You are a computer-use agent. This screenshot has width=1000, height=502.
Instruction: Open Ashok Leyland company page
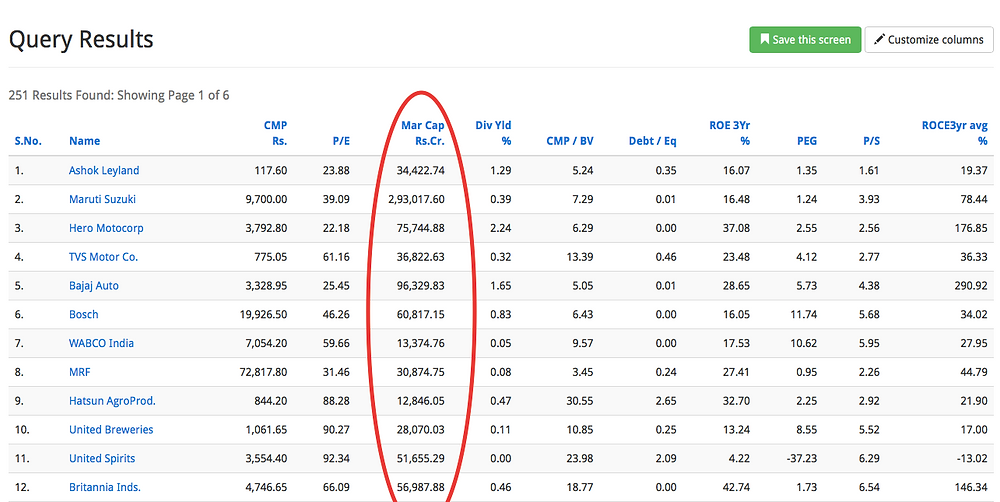pyautogui.click(x=104, y=170)
